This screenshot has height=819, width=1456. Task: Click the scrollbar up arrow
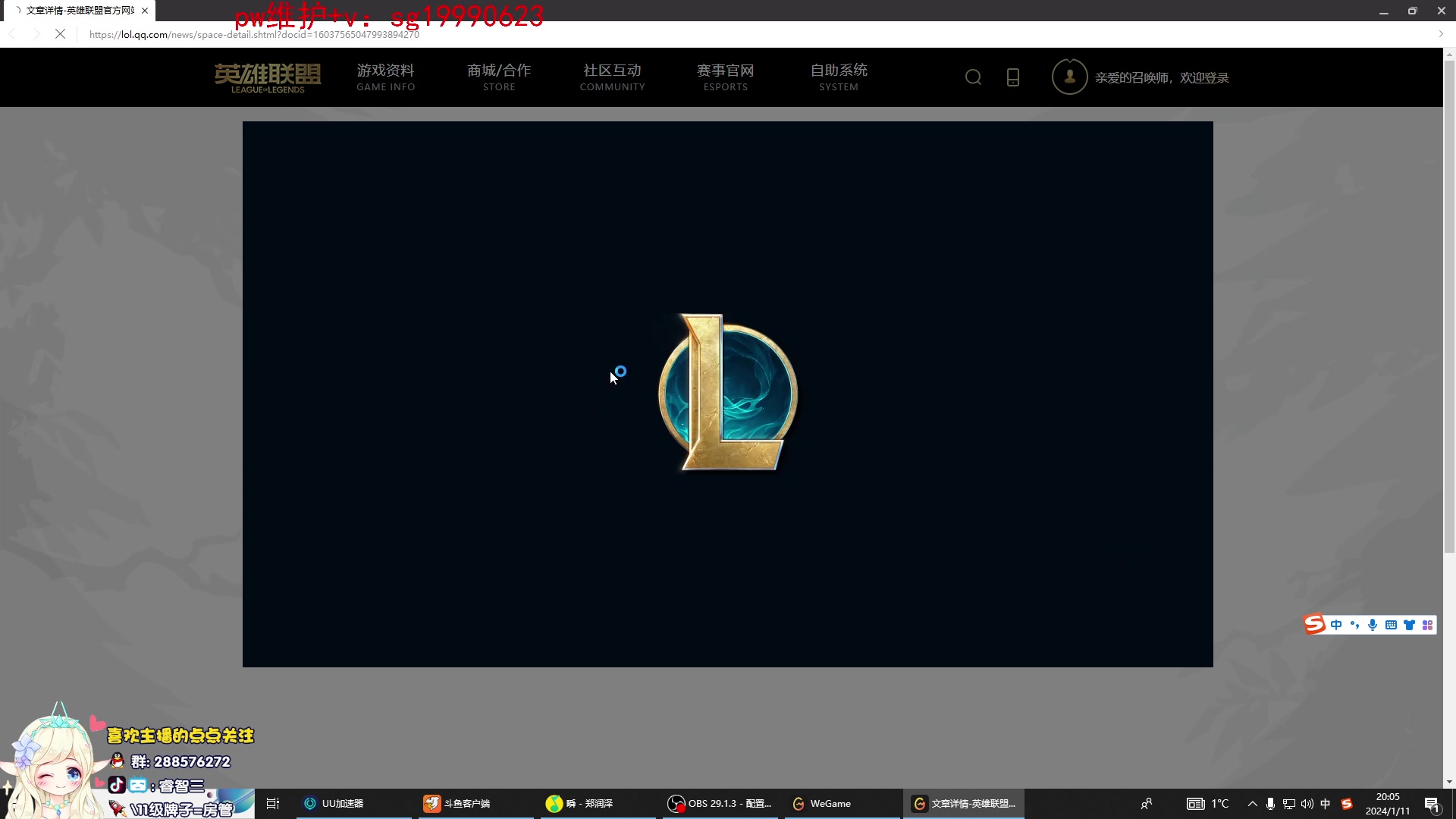[x=1449, y=54]
